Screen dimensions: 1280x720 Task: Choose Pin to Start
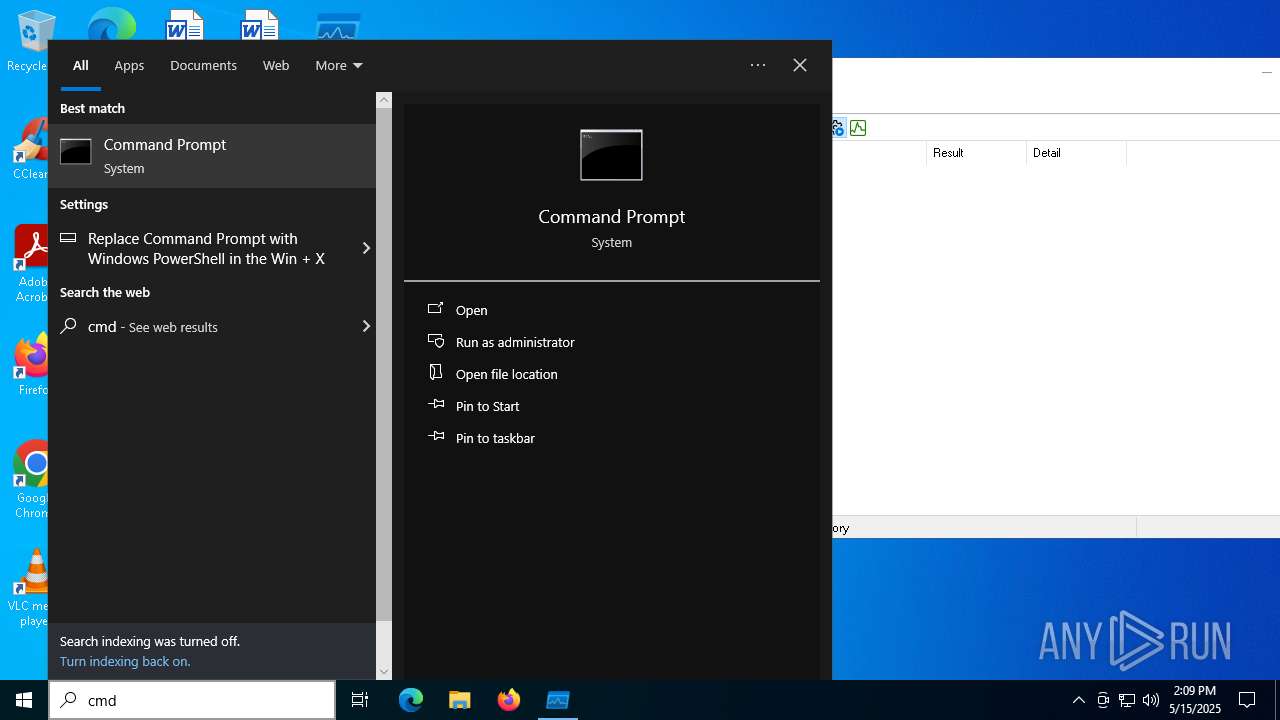pyautogui.click(x=487, y=406)
